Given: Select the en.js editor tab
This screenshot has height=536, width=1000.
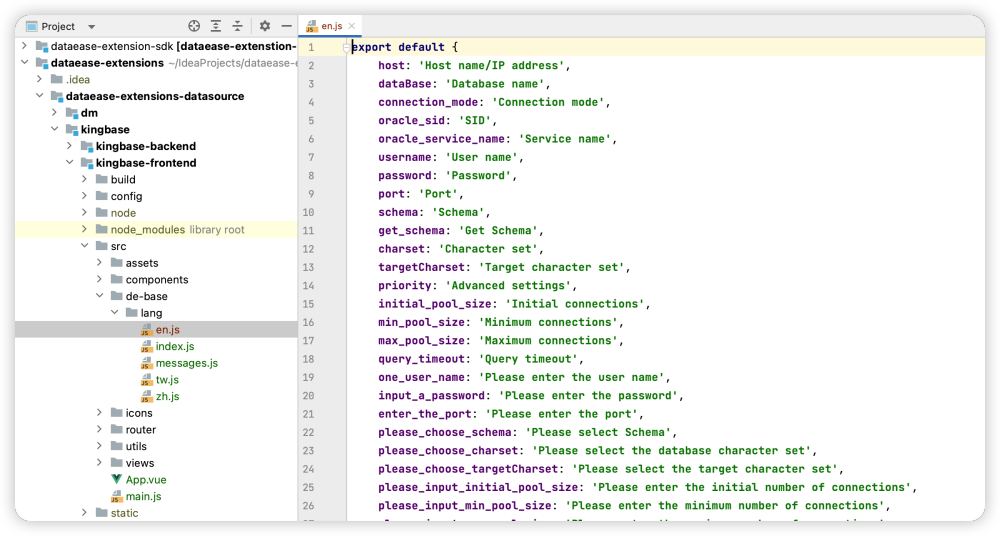Looking at the screenshot, I should (x=330, y=26).
